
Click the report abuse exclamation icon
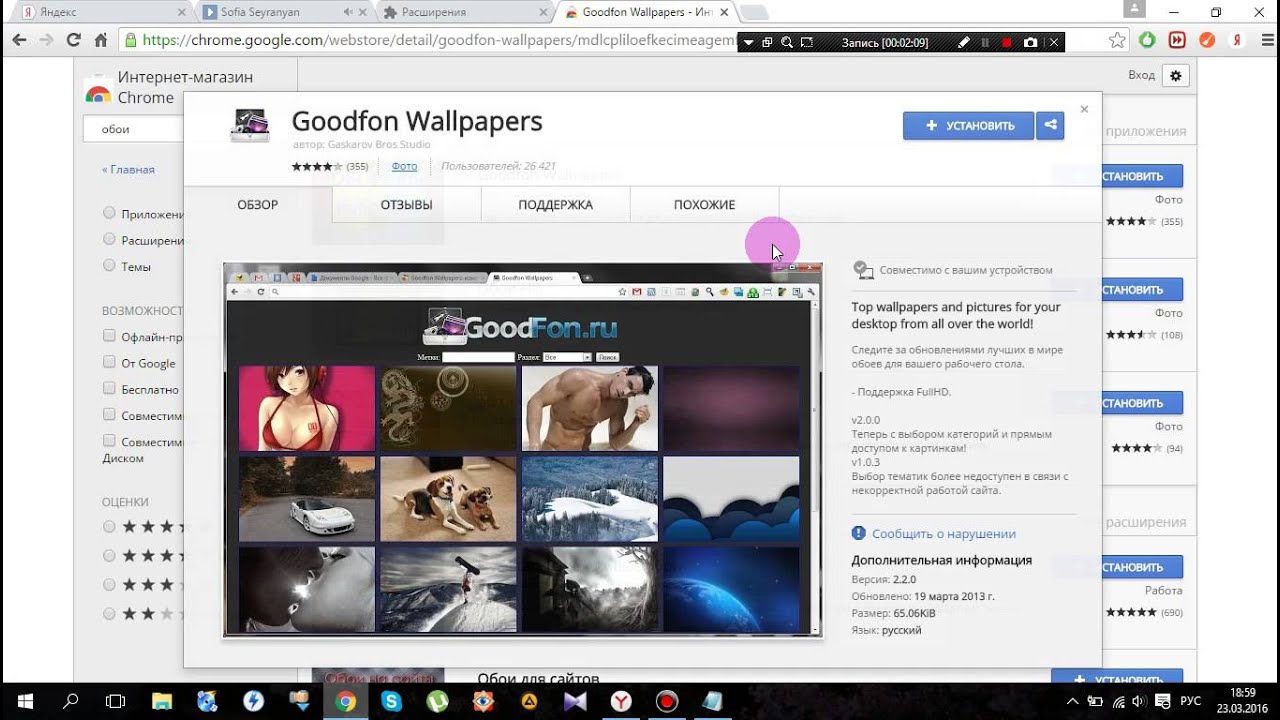click(858, 533)
